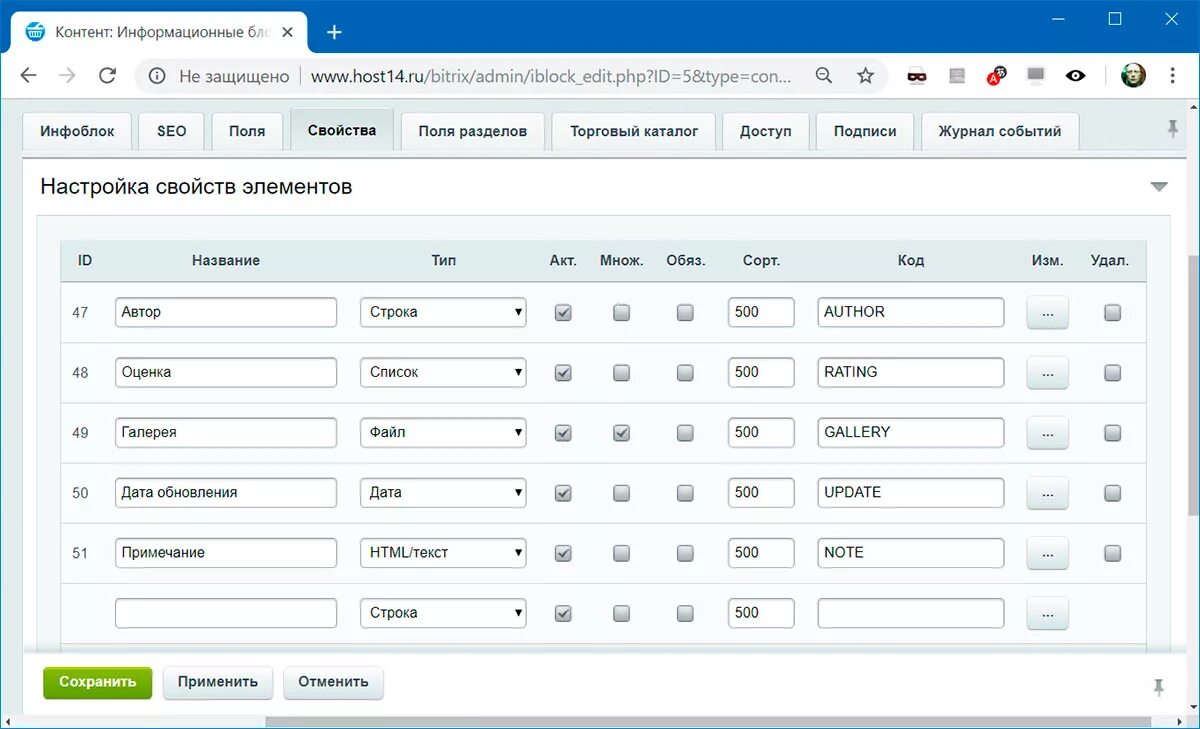1200x729 pixels.
Task: Switch to the Поля tab
Action: [248, 131]
